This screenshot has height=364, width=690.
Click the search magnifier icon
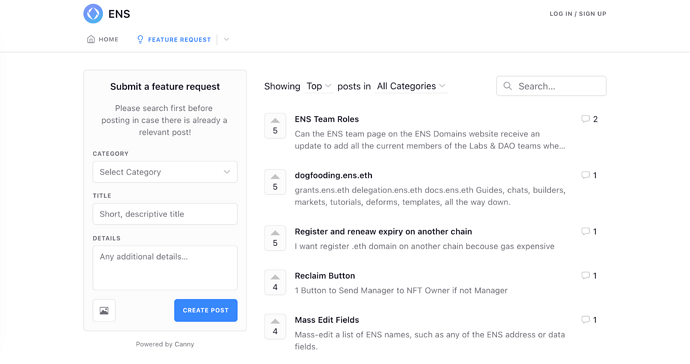507,86
